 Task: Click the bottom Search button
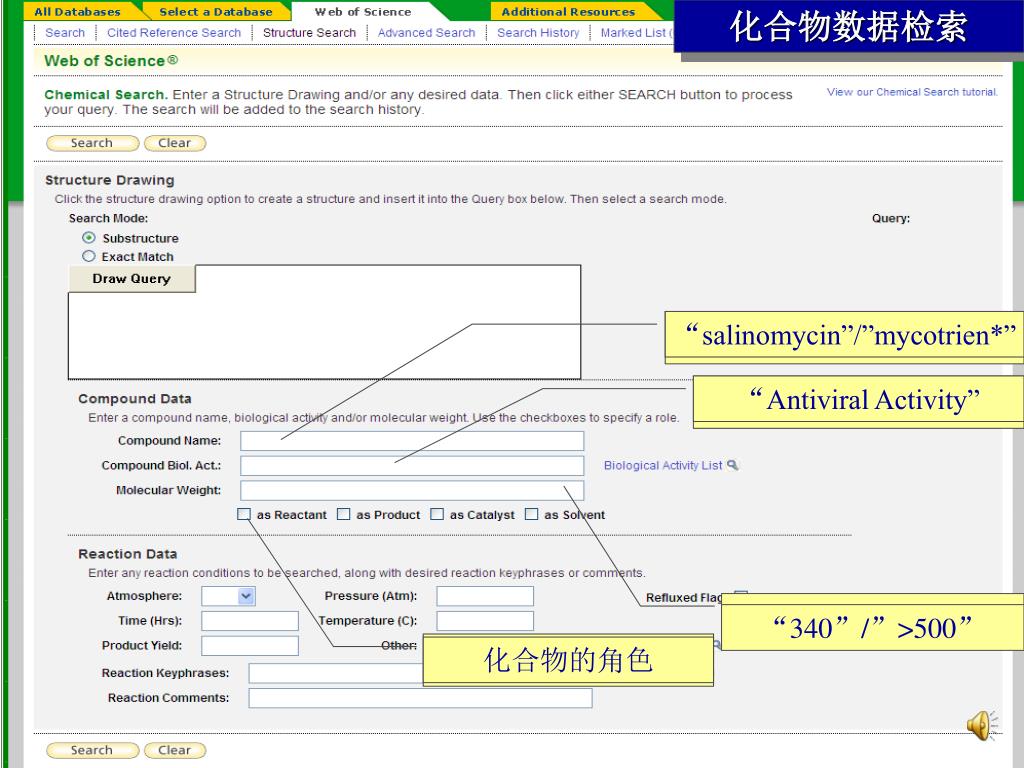click(x=92, y=750)
